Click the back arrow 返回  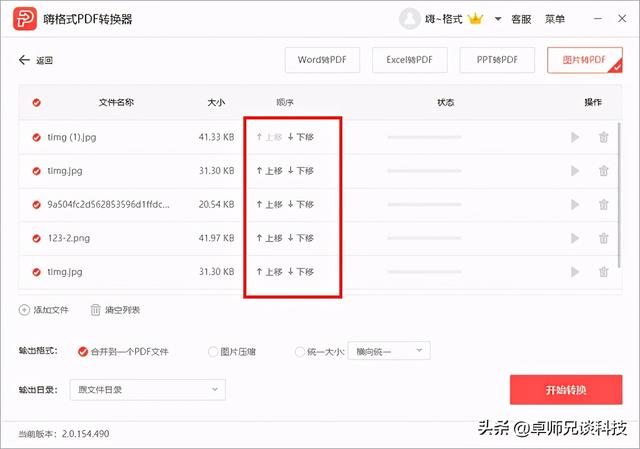25,60
